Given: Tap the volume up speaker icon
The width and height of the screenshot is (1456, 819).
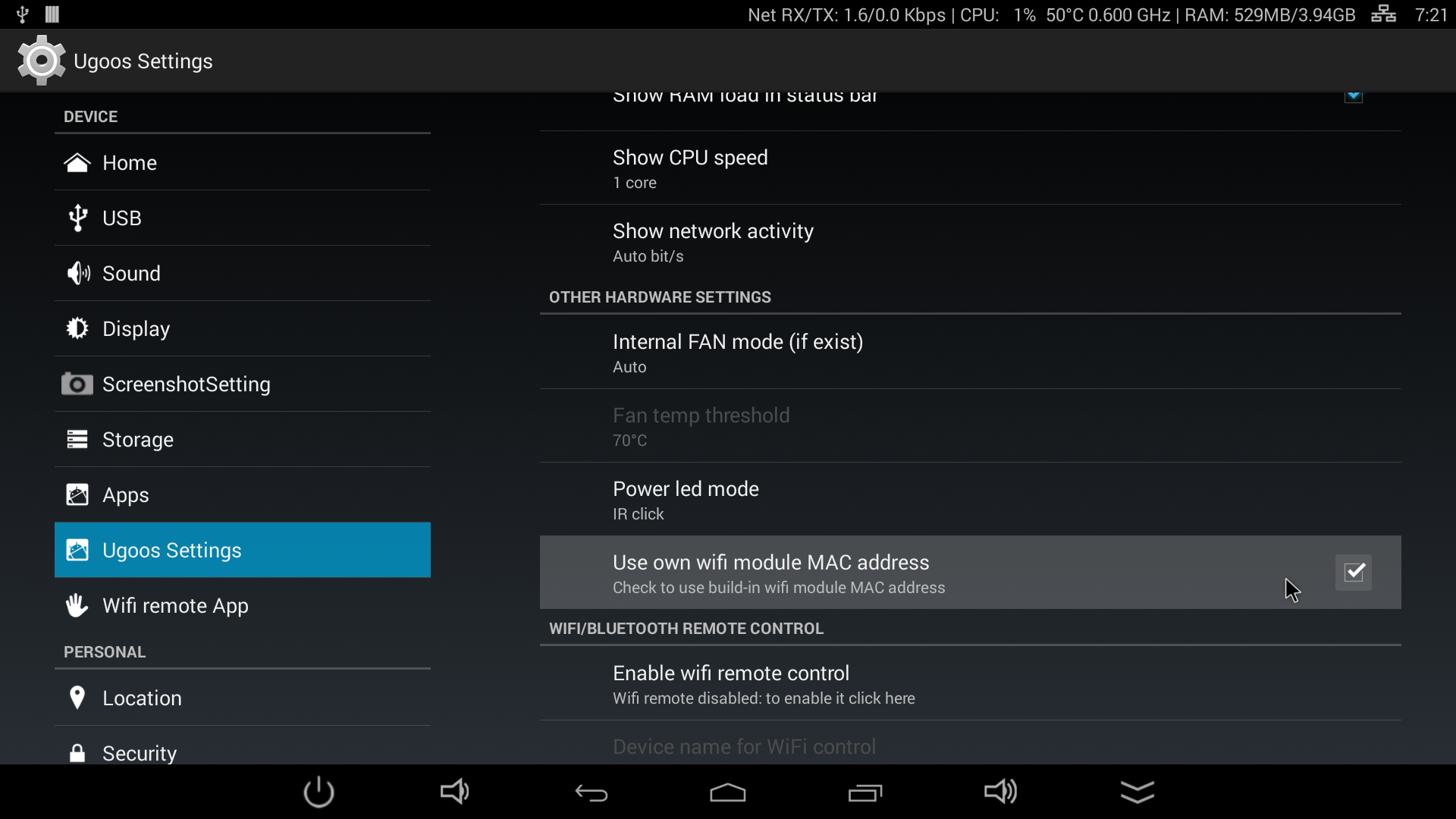Looking at the screenshot, I should click(x=1001, y=792).
